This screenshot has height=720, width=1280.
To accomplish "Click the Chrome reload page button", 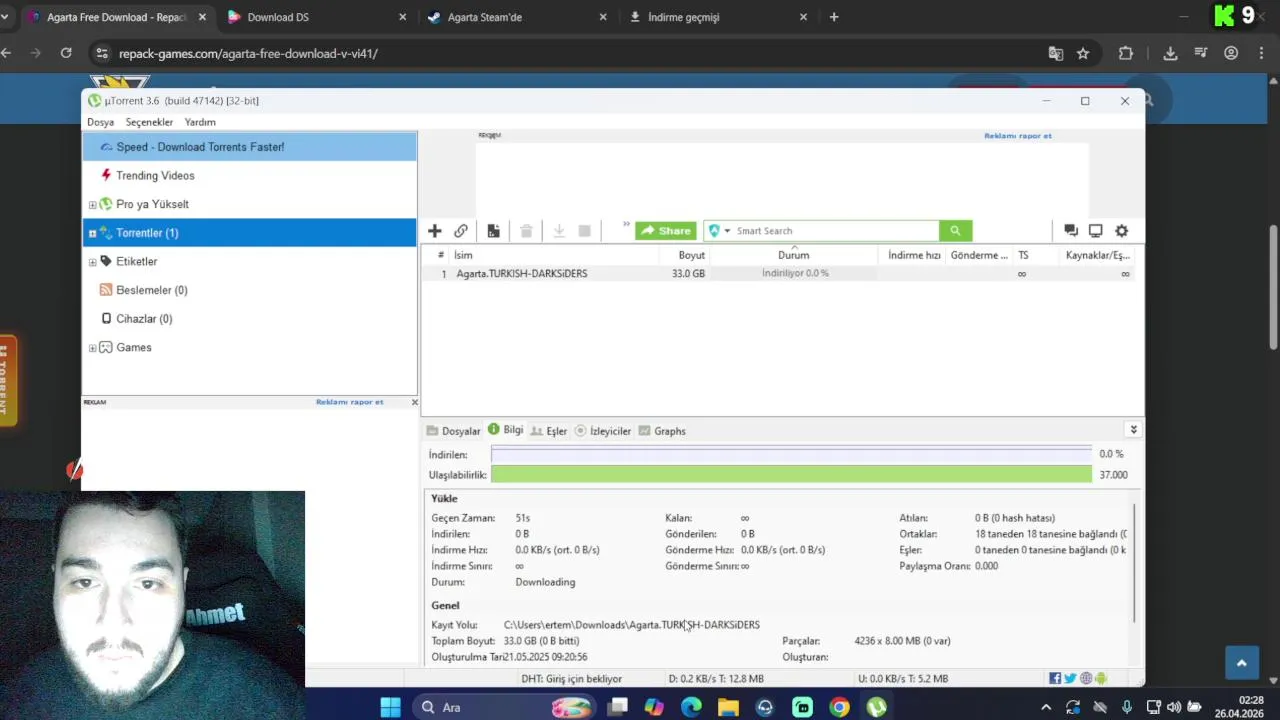I will click(x=66, y=53).
